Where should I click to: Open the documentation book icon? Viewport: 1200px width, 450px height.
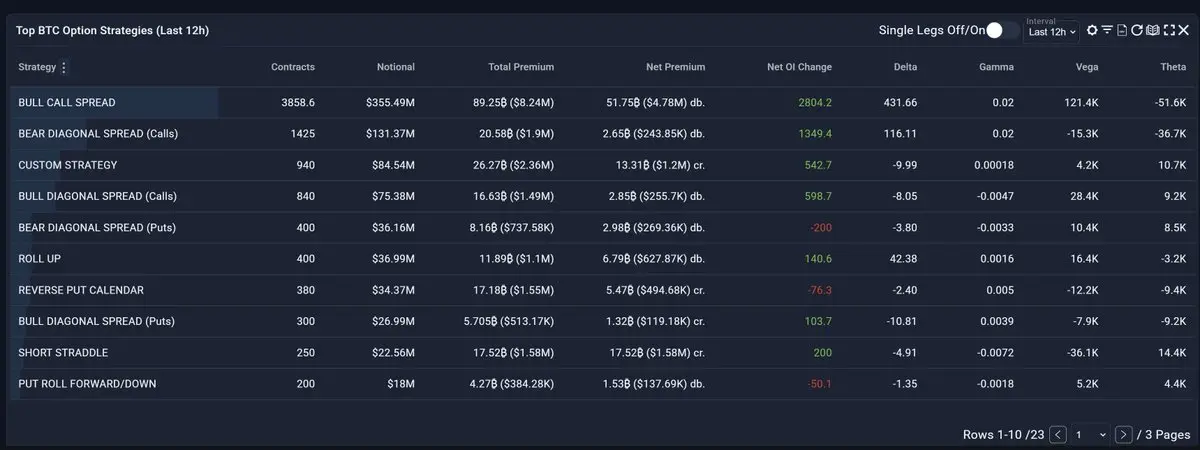(x=1152, y=30)
